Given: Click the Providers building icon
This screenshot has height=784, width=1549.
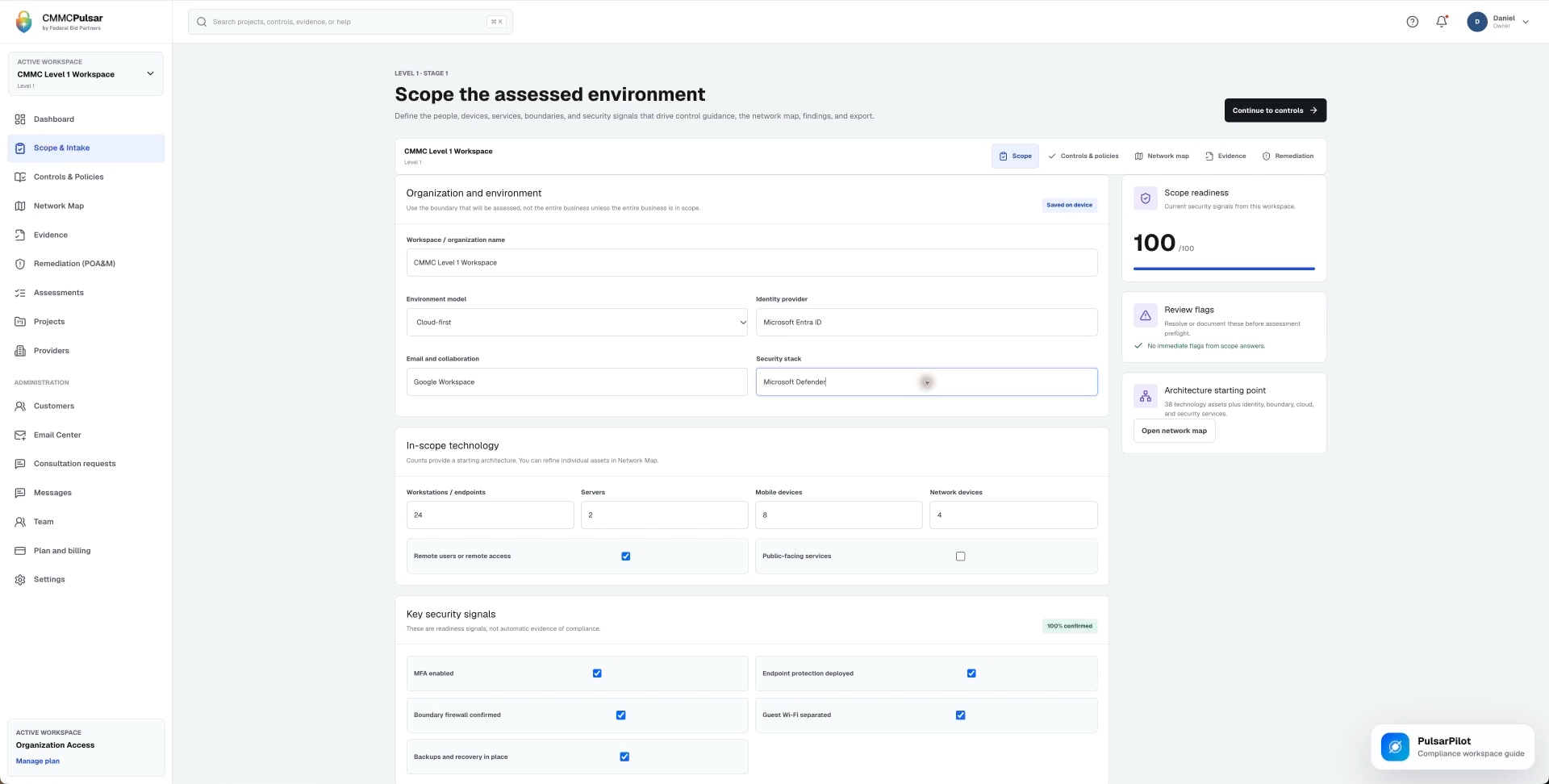Looking at the screenshot, I should tap(20, 351).
